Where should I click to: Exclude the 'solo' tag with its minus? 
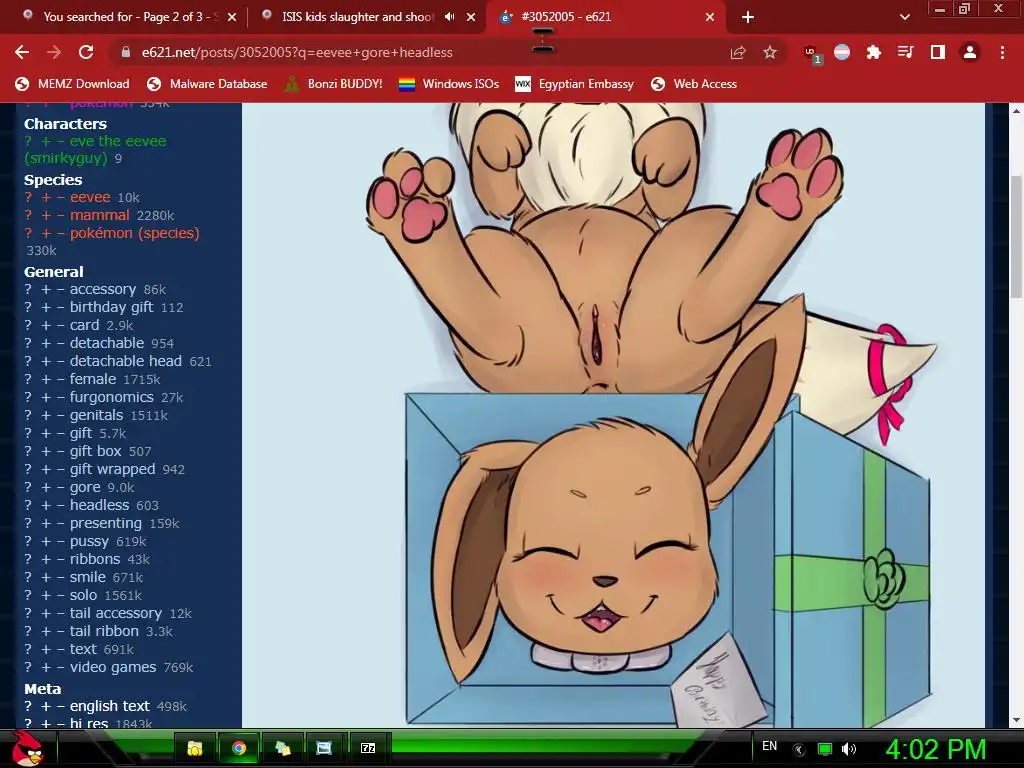pyautogui.click(x=60, y=595)
